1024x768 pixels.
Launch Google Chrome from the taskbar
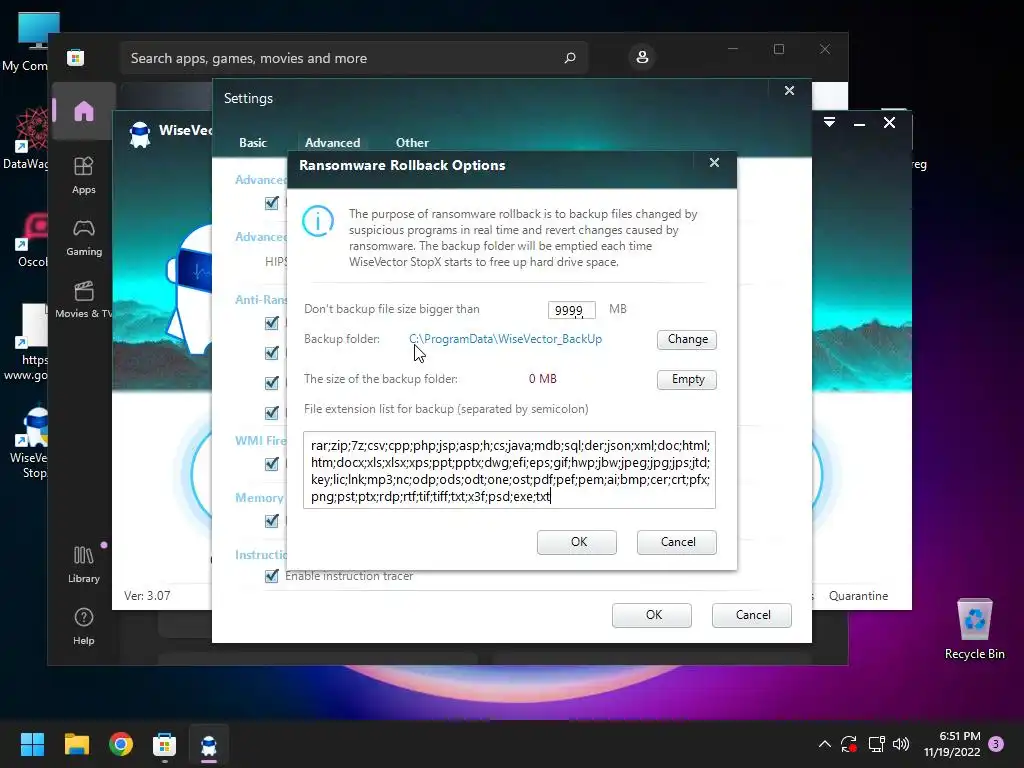coord(121,744)
